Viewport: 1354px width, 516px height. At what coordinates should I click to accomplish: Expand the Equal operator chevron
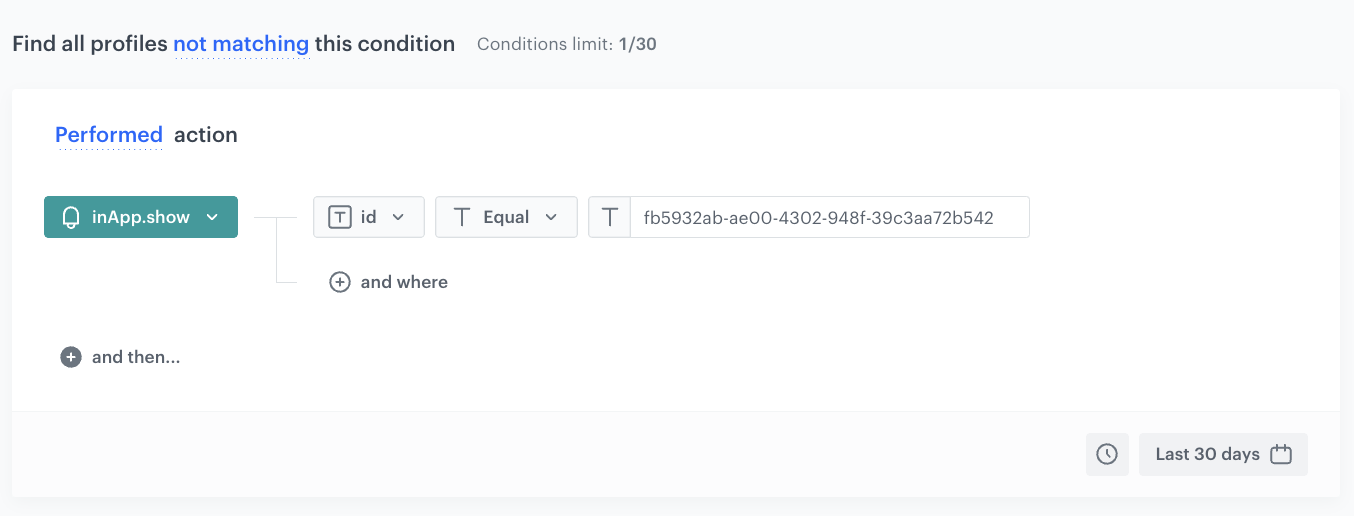tap(551, 217)
